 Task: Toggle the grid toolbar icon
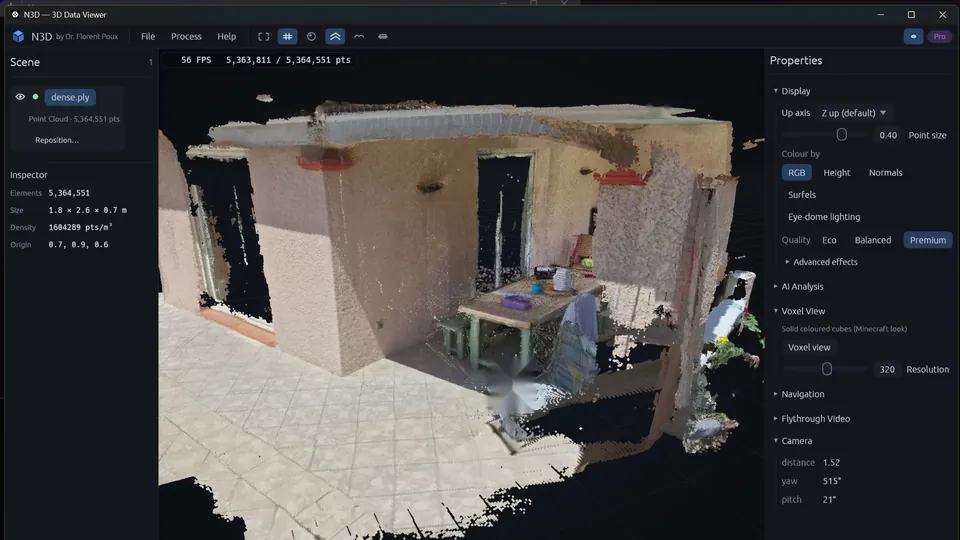click(287, 37)
